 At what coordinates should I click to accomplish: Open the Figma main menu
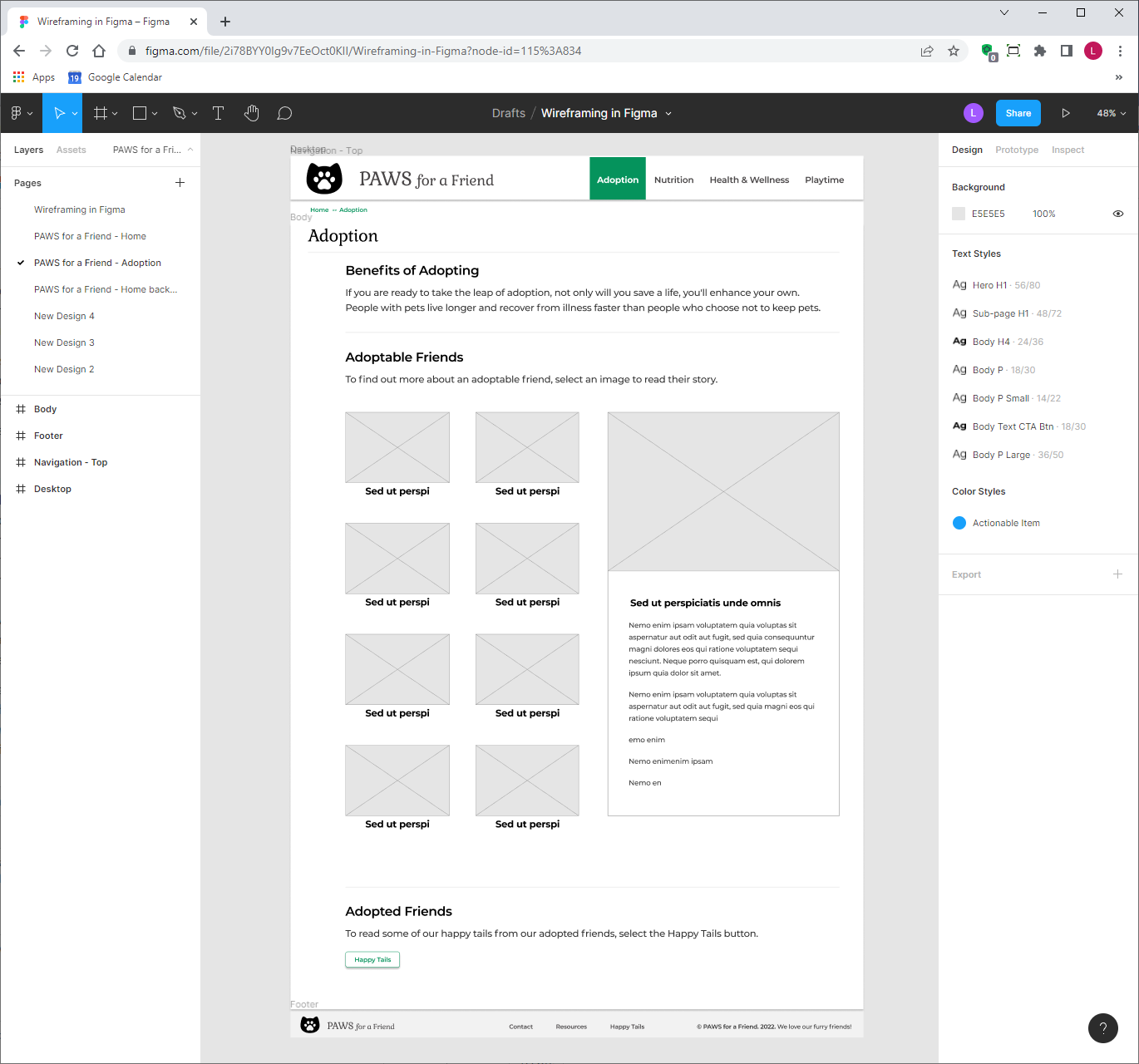click(17, 112)
